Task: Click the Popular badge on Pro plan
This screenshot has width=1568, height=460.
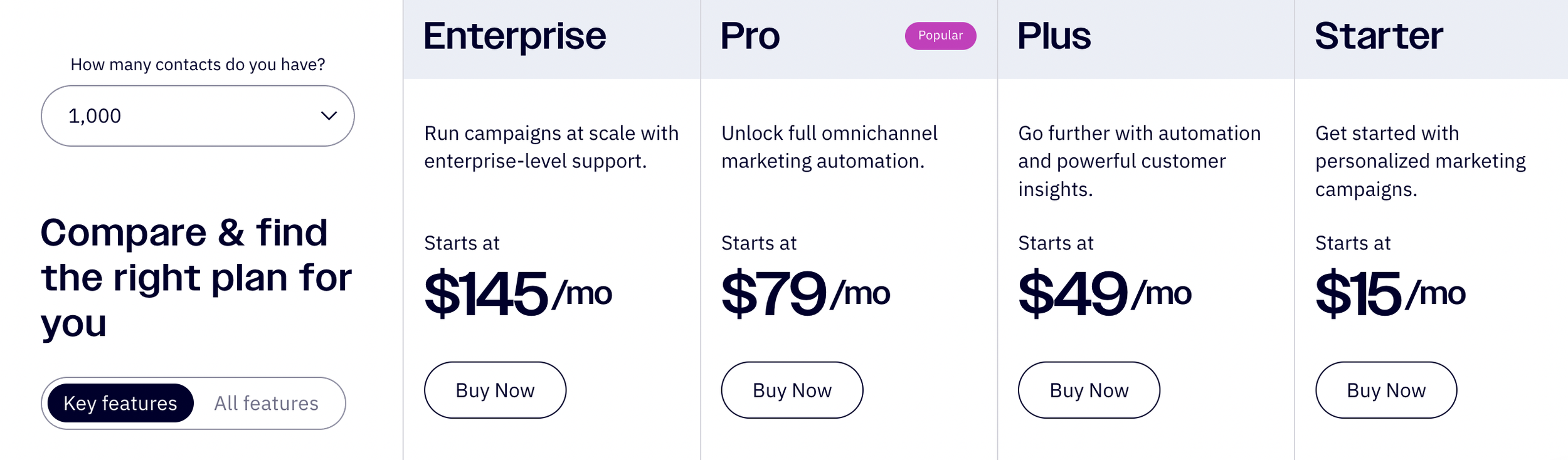Action: click(x=940, y=36)
